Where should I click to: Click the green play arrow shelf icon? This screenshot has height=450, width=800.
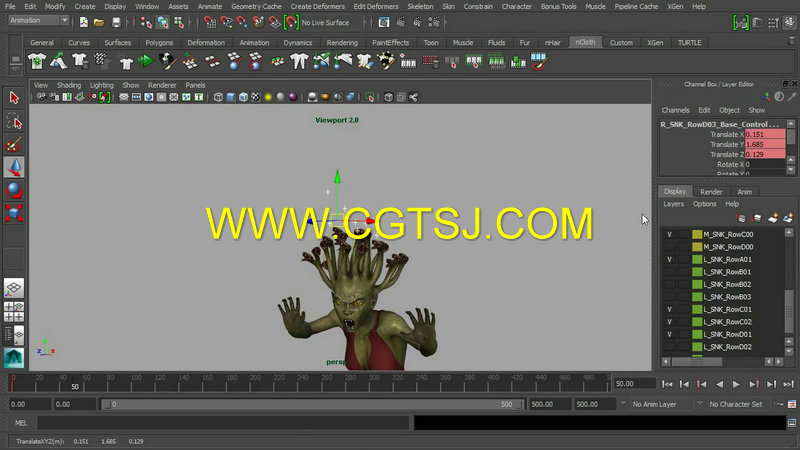click(x=146, y=61)
